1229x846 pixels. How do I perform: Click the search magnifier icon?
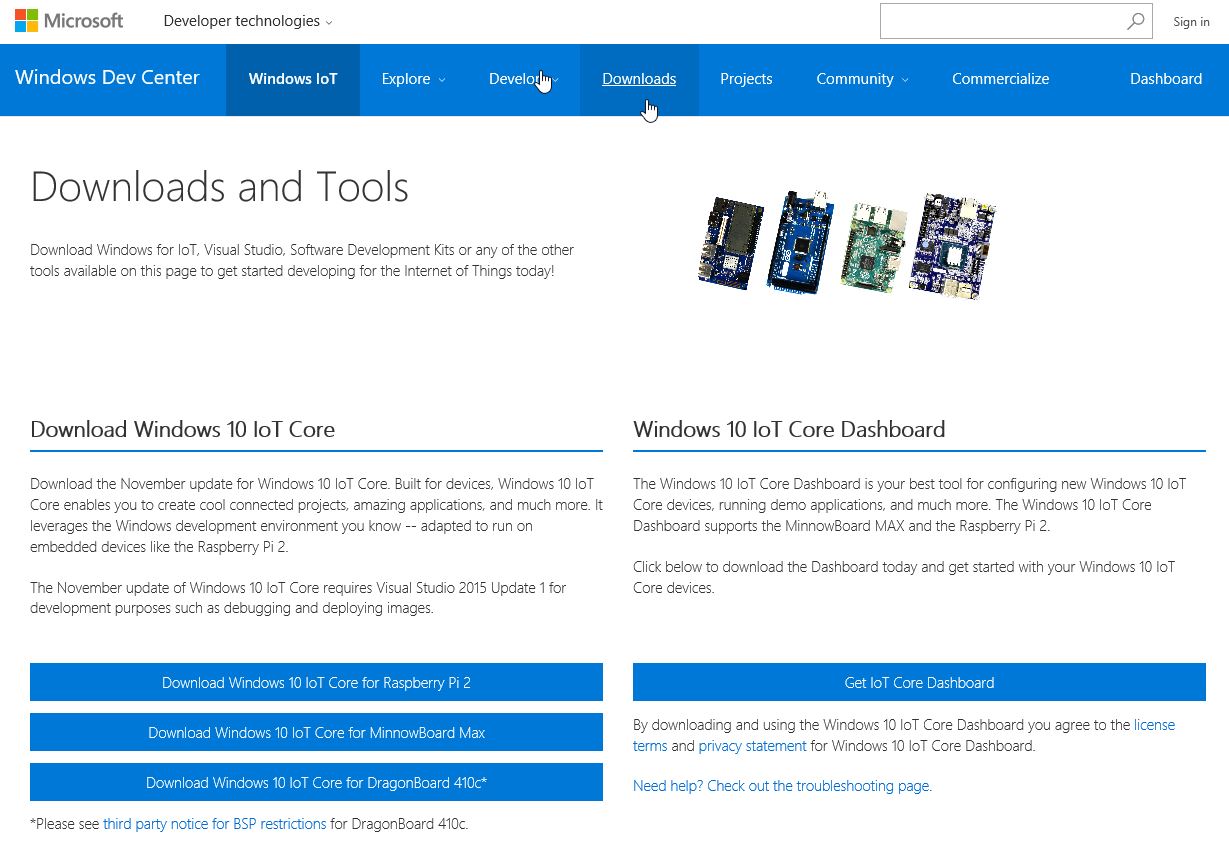tap(1136, 21)
